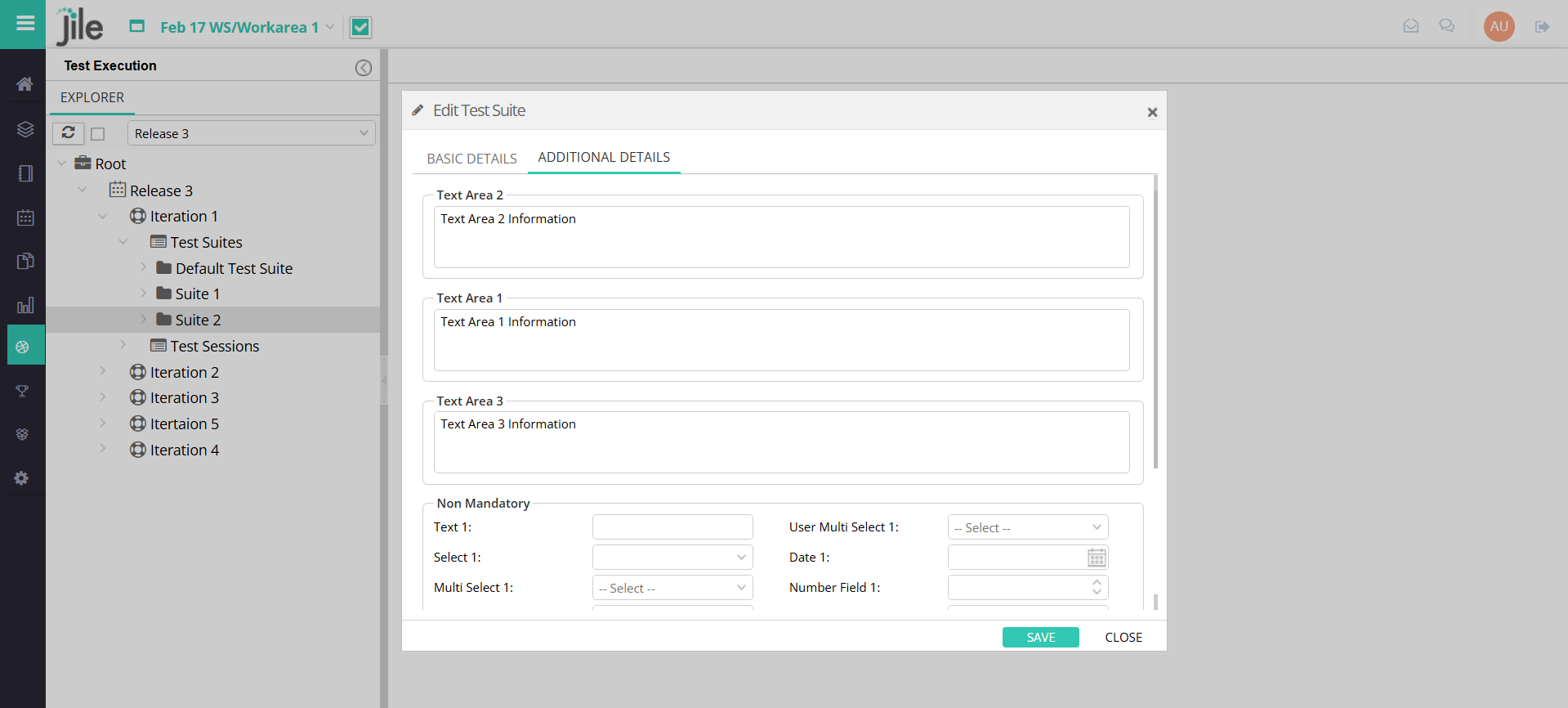Click the trophy icon in sidebar

(x=23, y=392)
